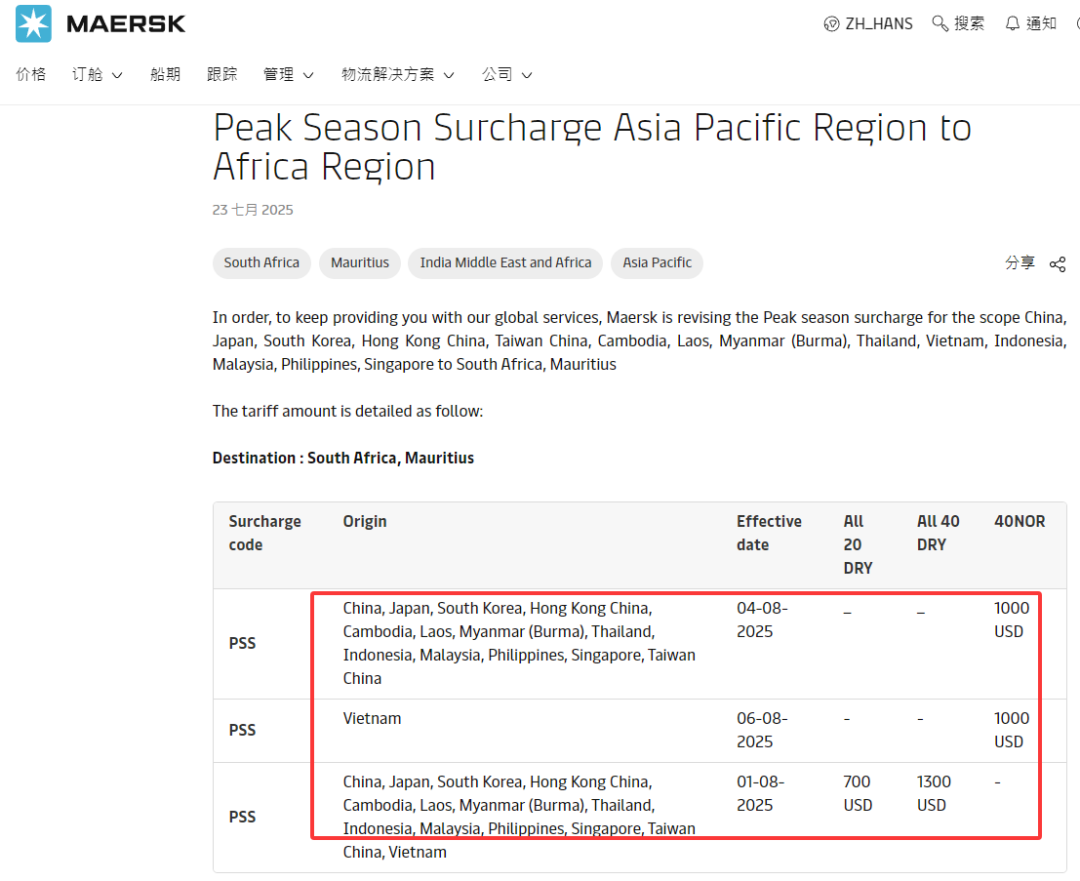Click 1000 USD in the Vietnam row
Screen dimensions: 1080x881
click(1012, 730)
